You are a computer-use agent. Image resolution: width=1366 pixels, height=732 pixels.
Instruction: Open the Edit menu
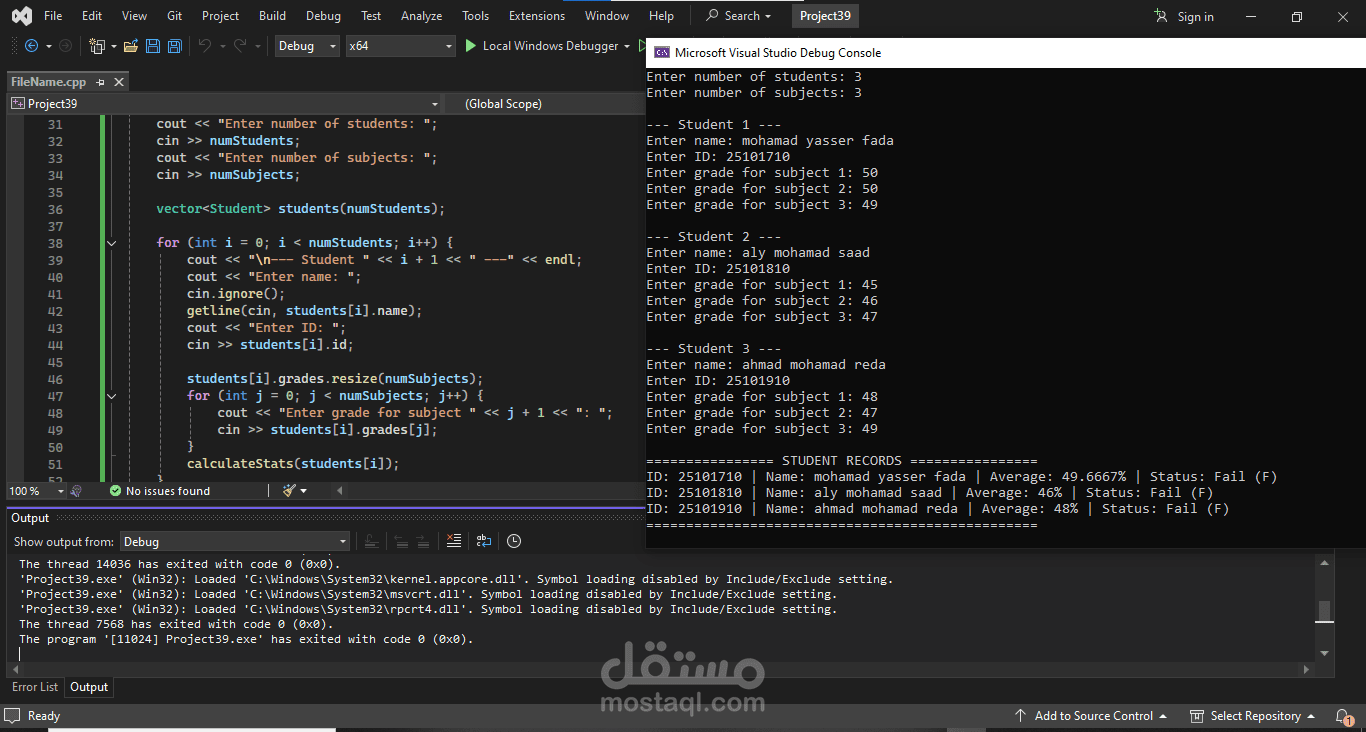click(92, 16)
